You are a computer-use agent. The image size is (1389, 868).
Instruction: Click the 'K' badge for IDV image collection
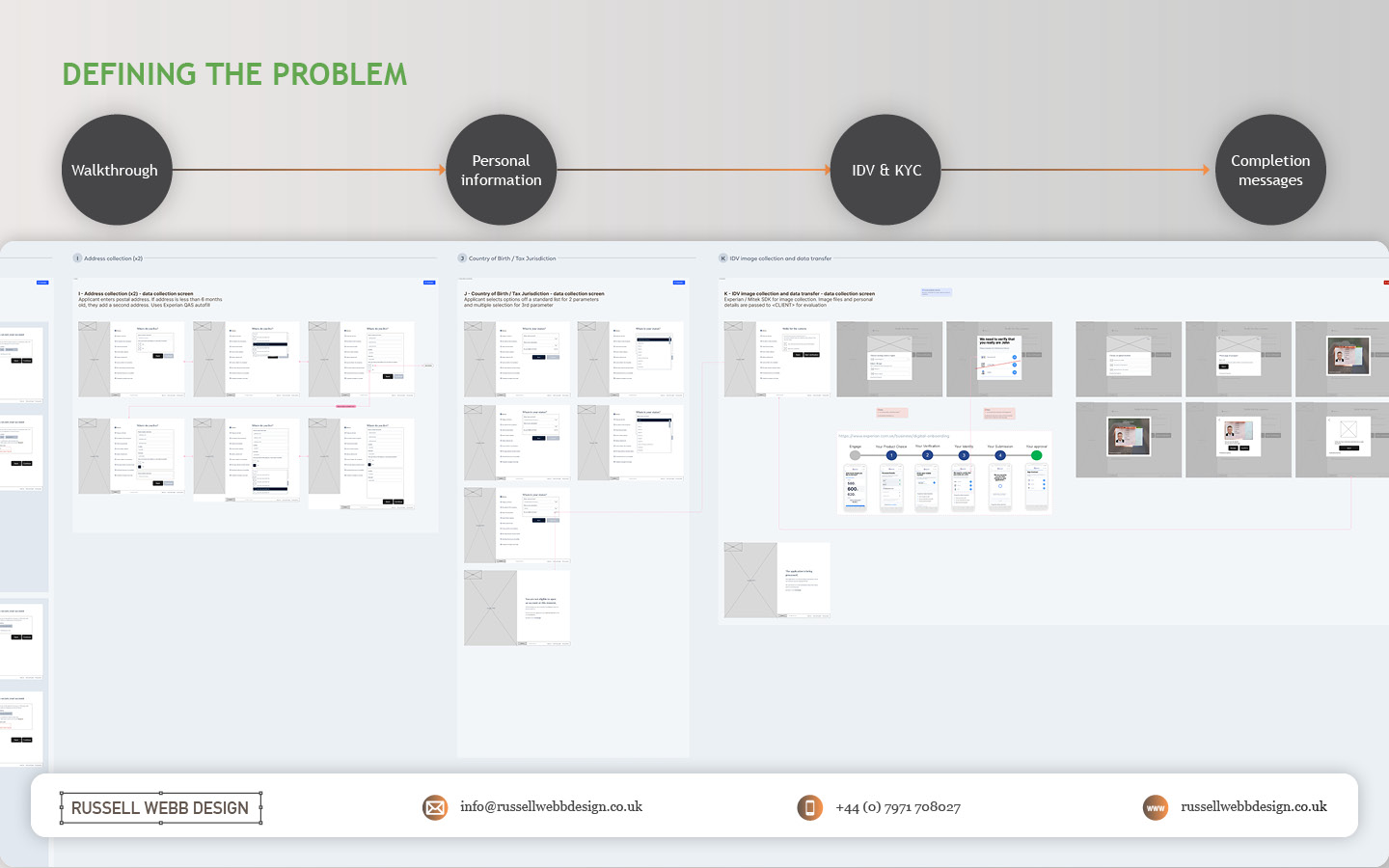(x=723, y=258)
